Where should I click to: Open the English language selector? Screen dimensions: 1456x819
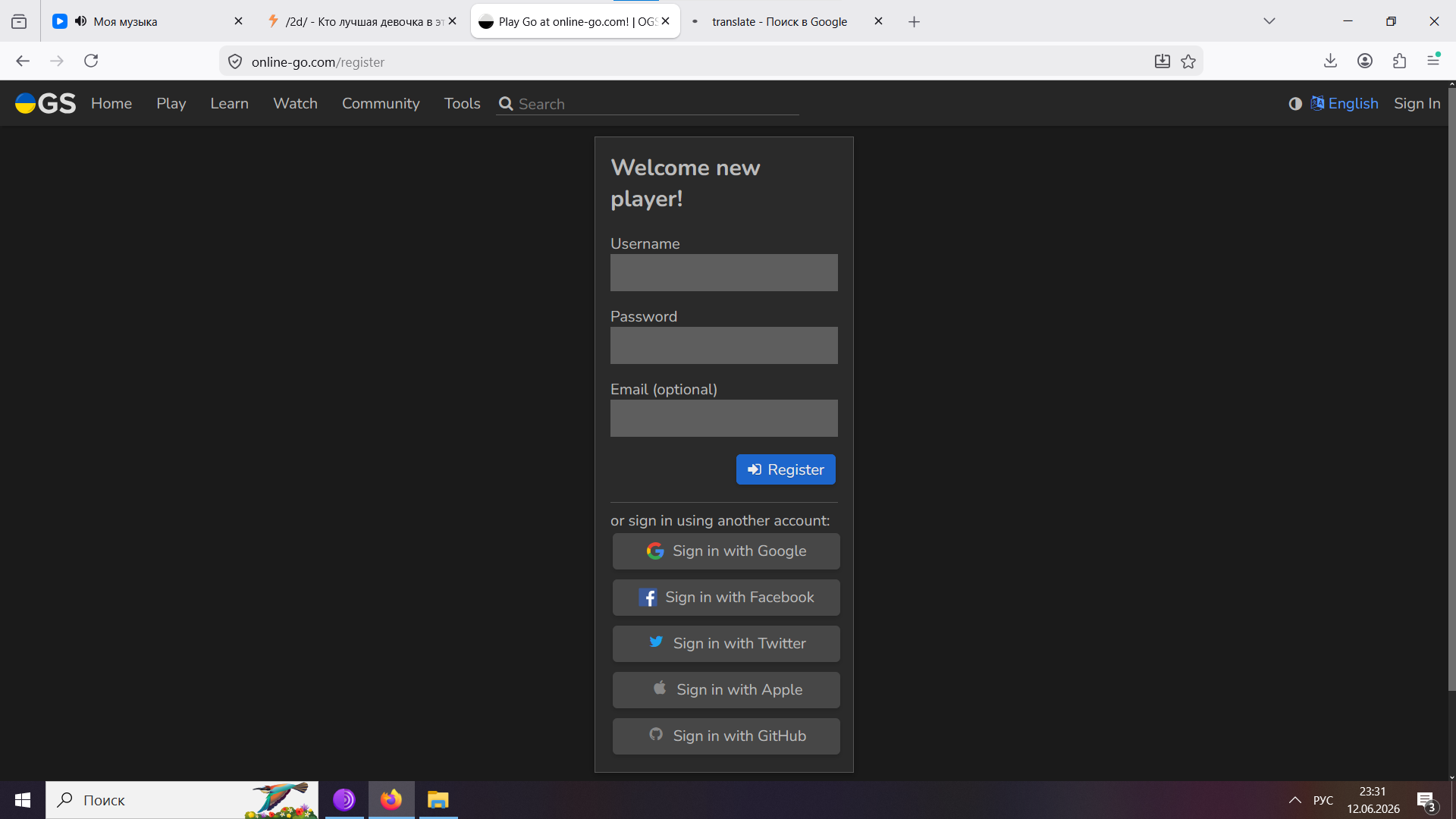(x=1345, y=104)
